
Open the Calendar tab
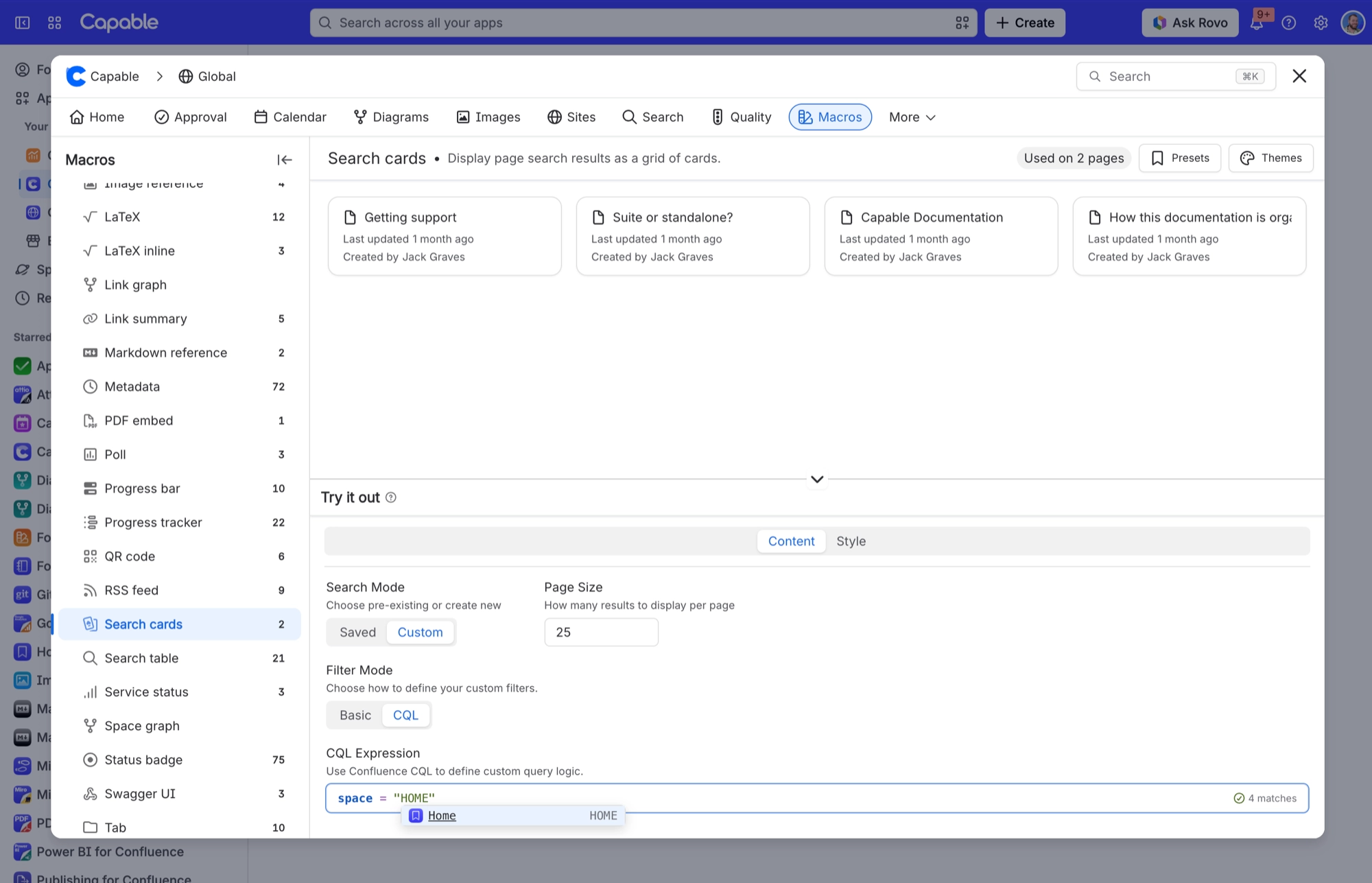point(290,117)
